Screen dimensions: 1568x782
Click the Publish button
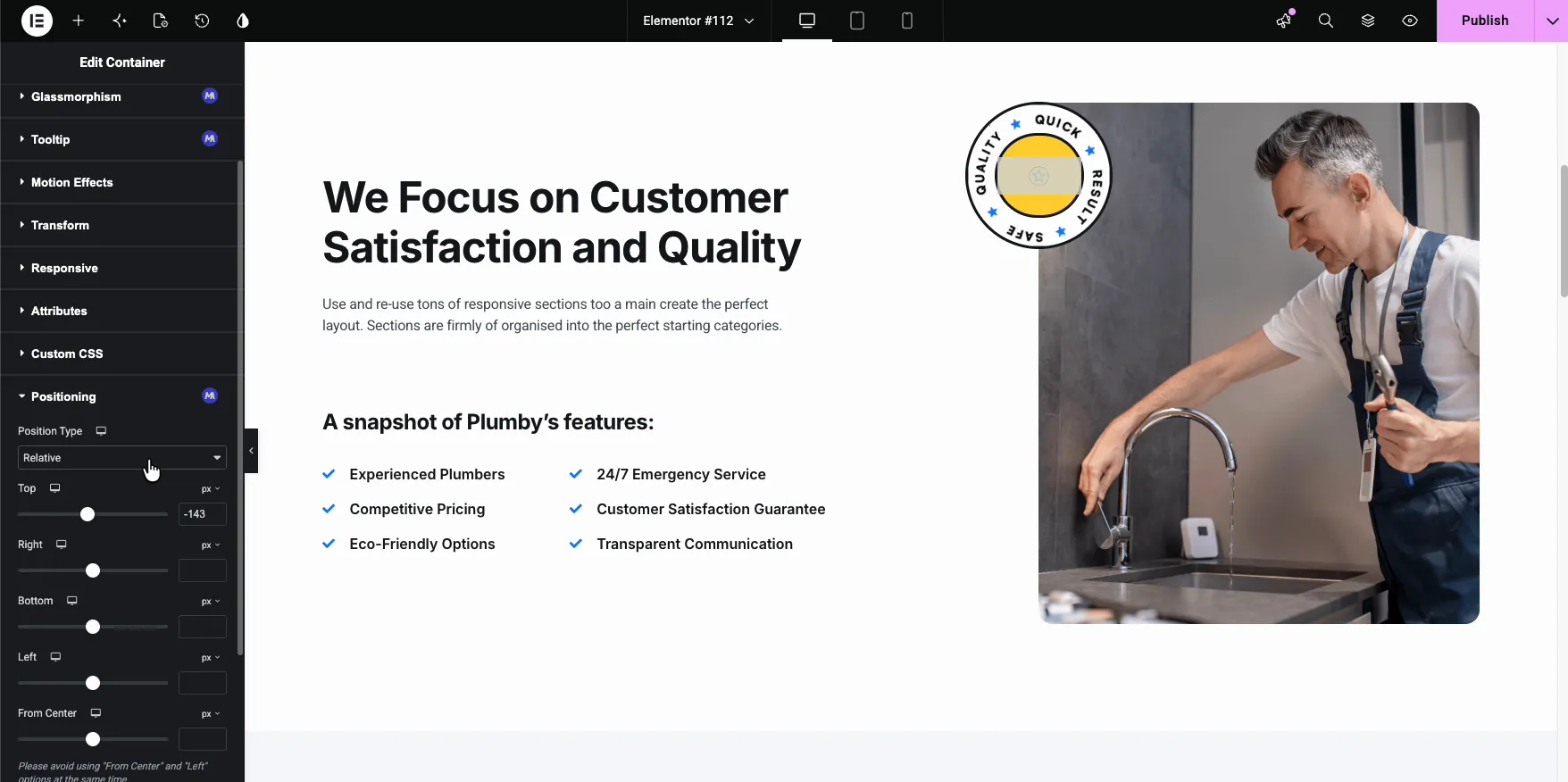1485,21
